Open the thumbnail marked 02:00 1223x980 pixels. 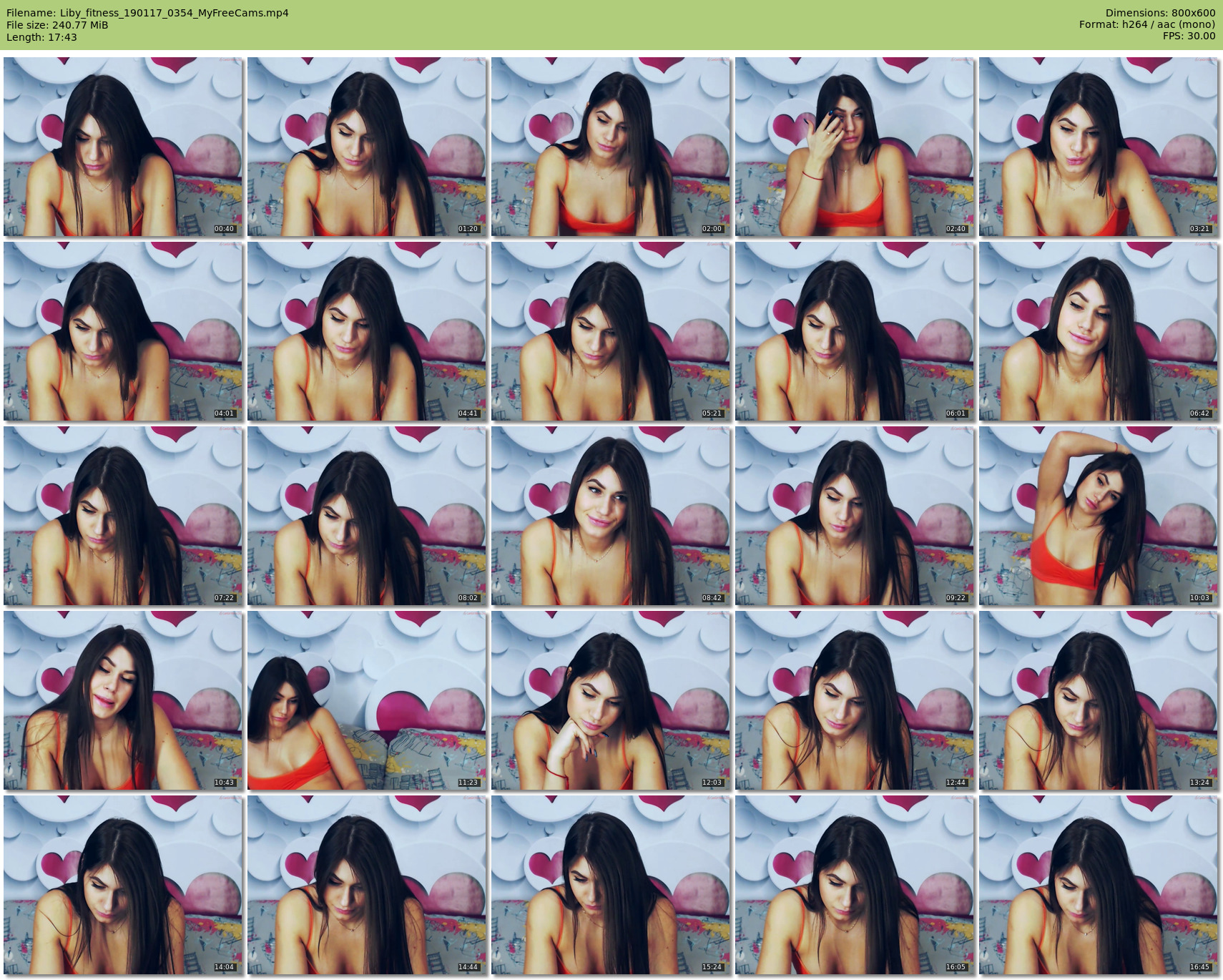[x=611, y=147]
